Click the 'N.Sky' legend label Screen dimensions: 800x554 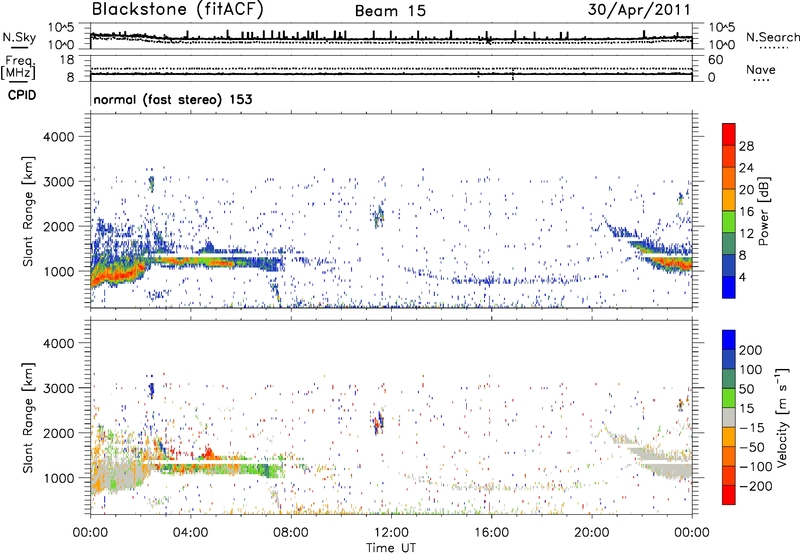pyautogui.click(x=19, y=37)
